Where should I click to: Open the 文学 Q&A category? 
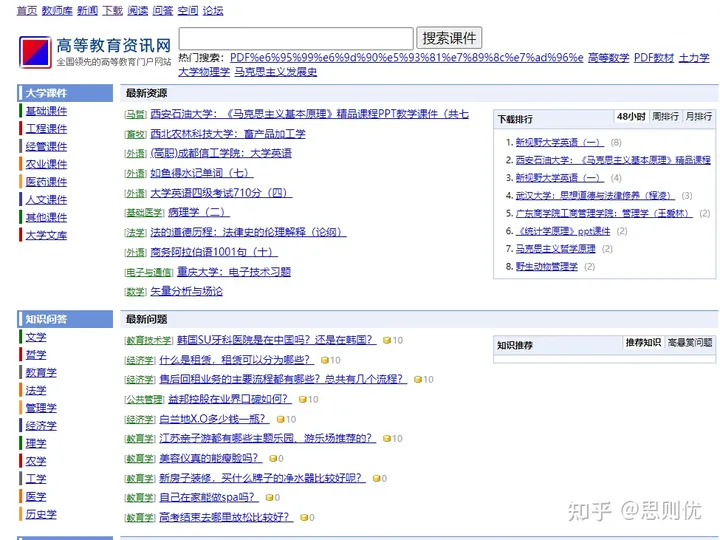pos(36,337)
